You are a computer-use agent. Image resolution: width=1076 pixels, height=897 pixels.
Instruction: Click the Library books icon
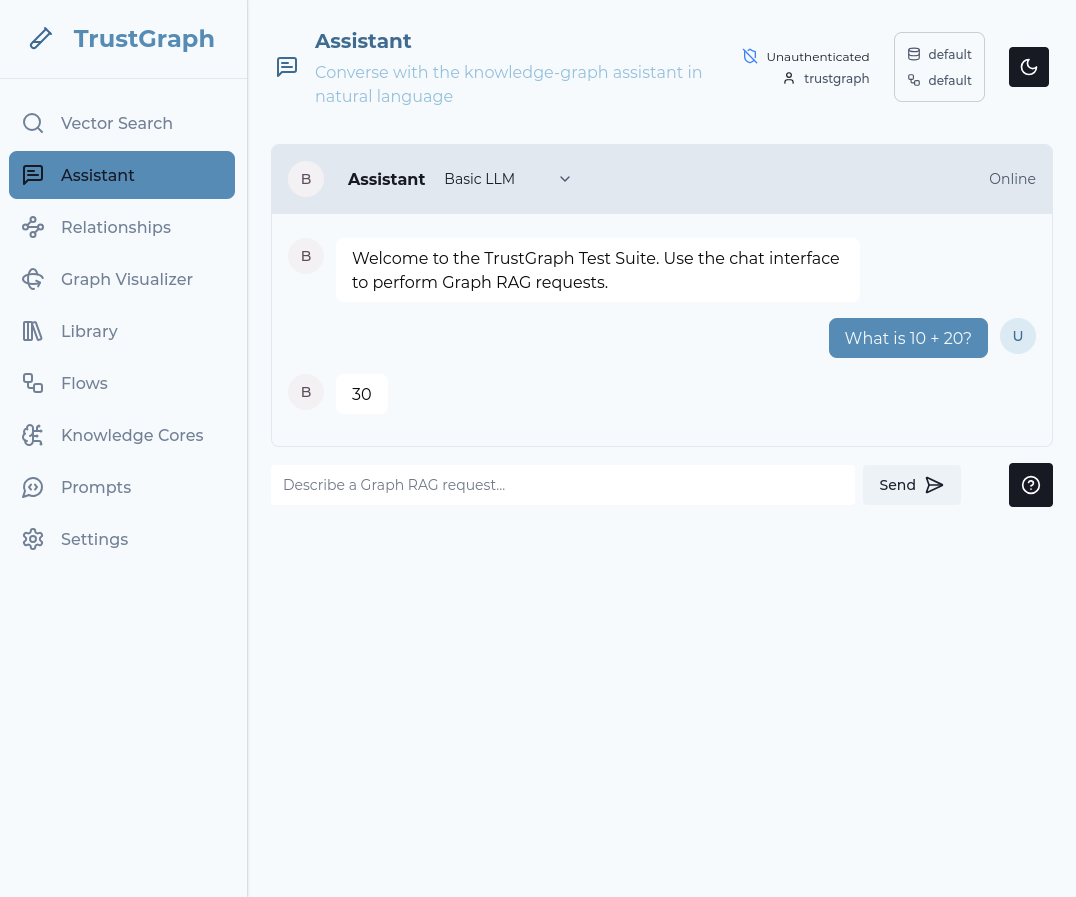[33, 331]
